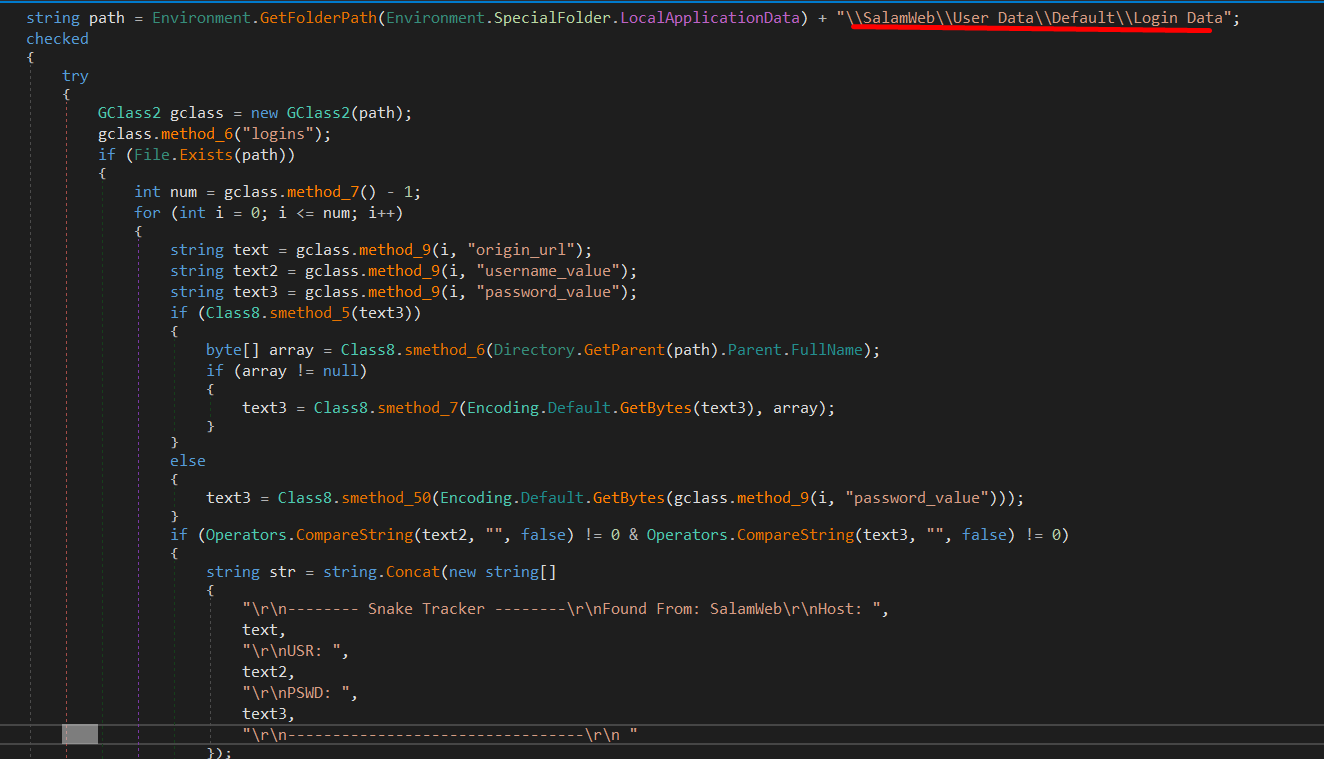1324x759 pixels.
Task: Click the else keyword
Action: [x=188, y=461]
